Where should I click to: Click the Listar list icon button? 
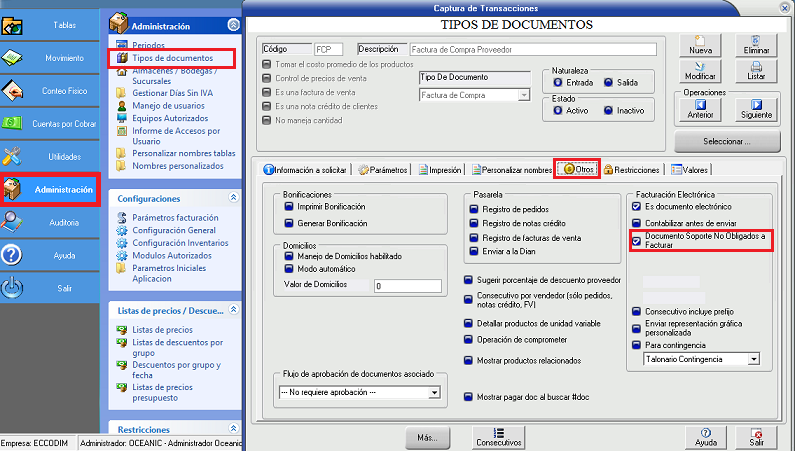[757, 70]
